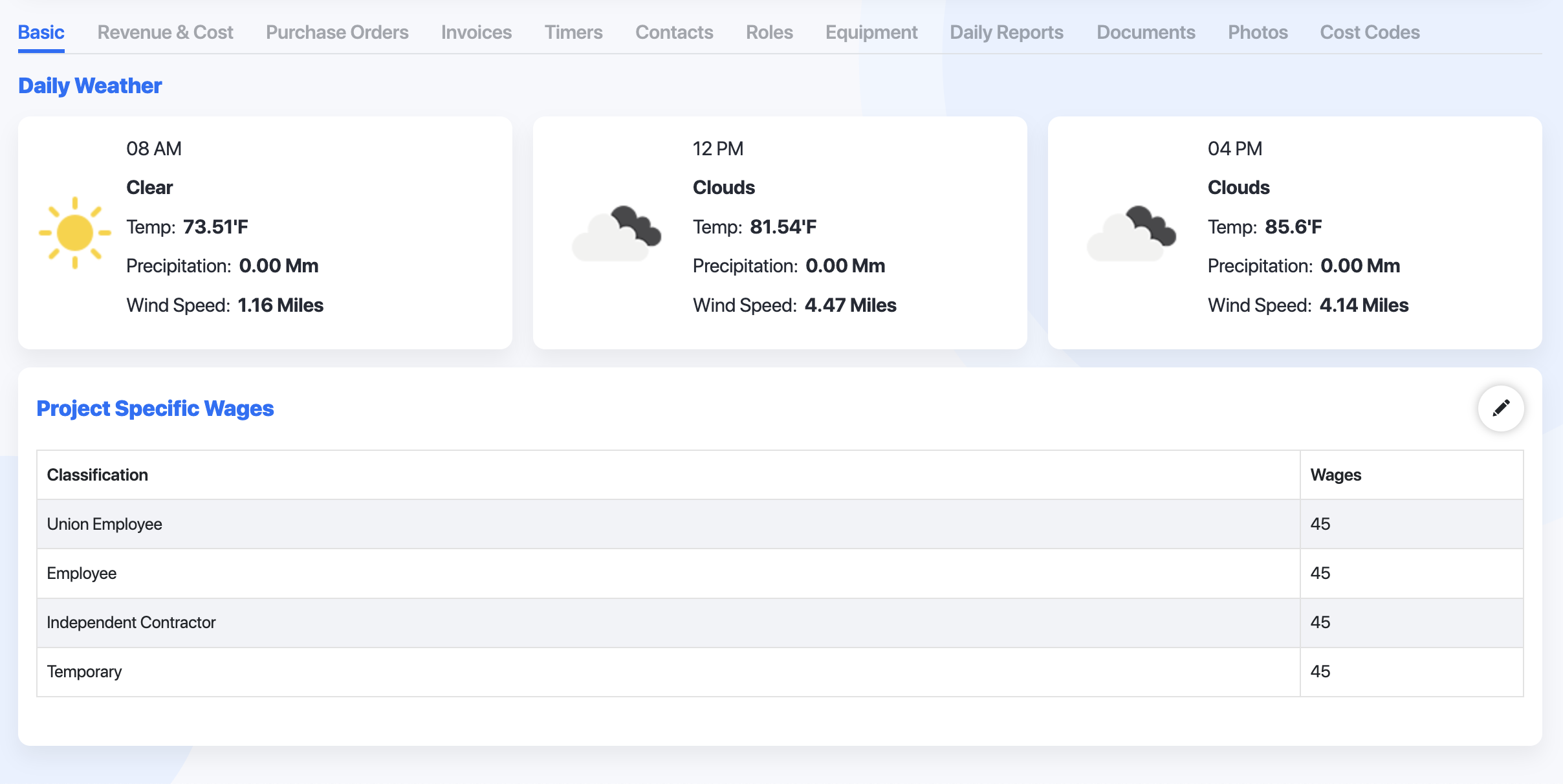Select Clouds text in 12 PM card

coord(724,188)
